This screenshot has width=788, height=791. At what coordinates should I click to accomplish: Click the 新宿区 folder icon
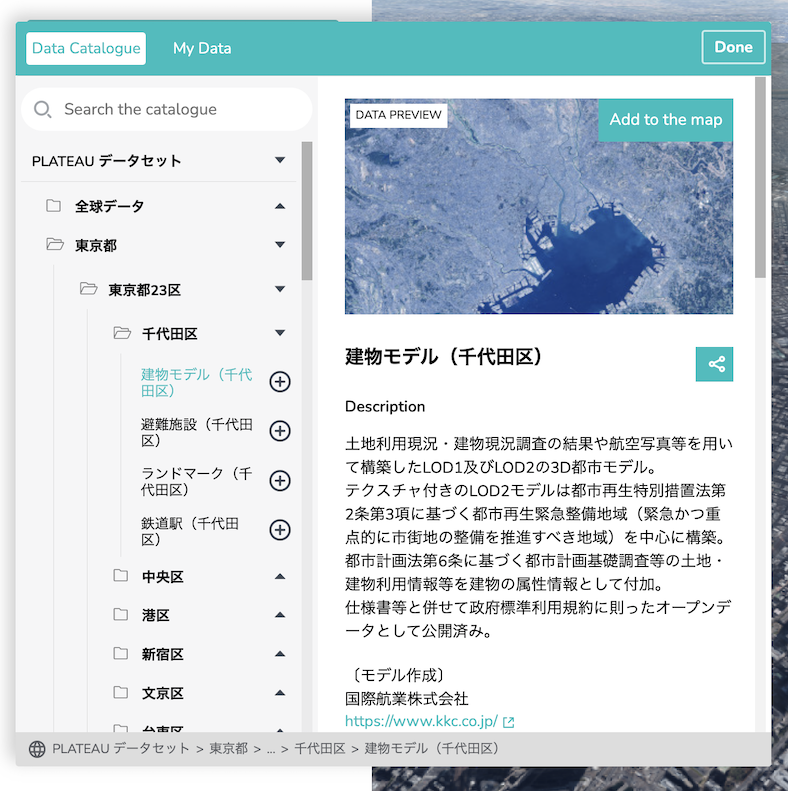pos(121,653)
